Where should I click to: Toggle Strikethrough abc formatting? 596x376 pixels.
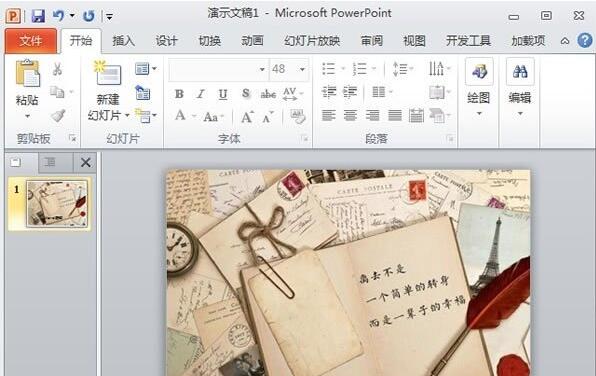click(268, 94)
